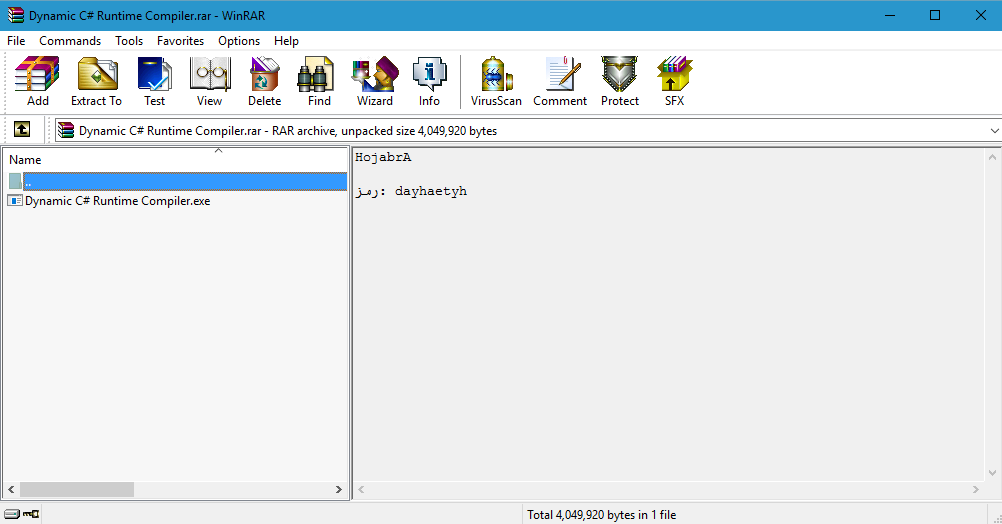The width and height of the screenshot is (1002, 524).
Task: Click the Add archive toolbar icon
Action: pyautogui.click(x=37, y=80)
